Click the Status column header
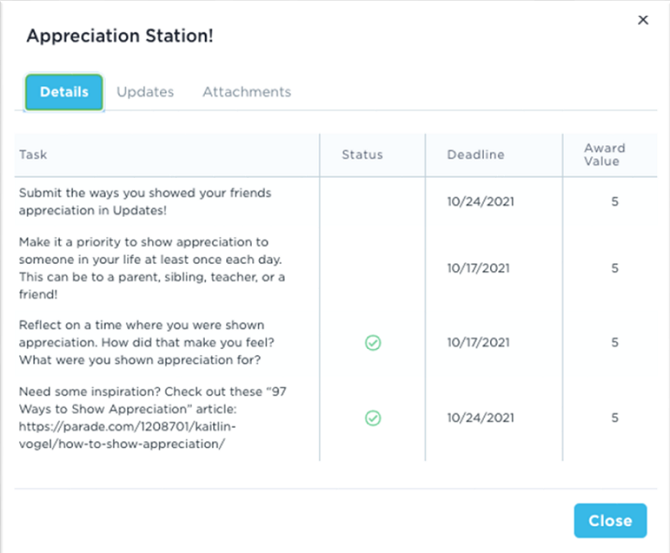 tap(362, 155)
